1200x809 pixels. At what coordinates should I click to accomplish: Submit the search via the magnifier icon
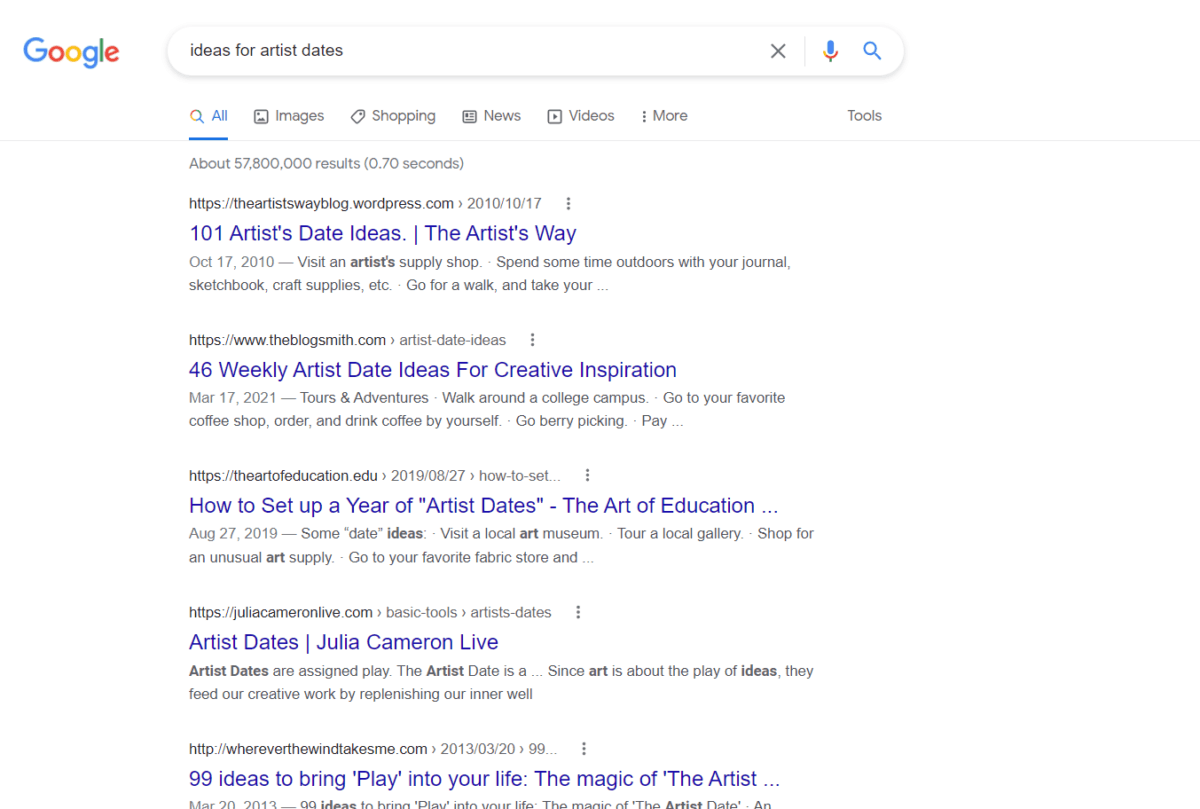tap(871, 50)
